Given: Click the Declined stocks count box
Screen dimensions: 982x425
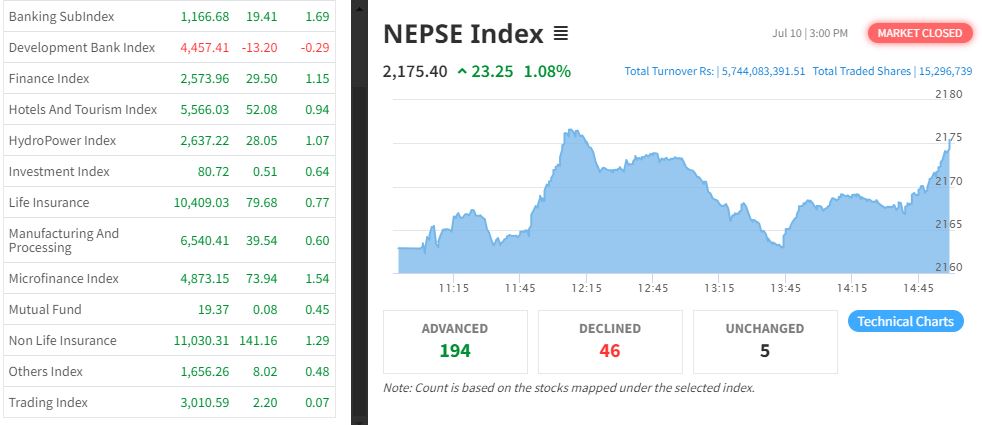Looking at the screenshot, I should (x=610, y=341).
